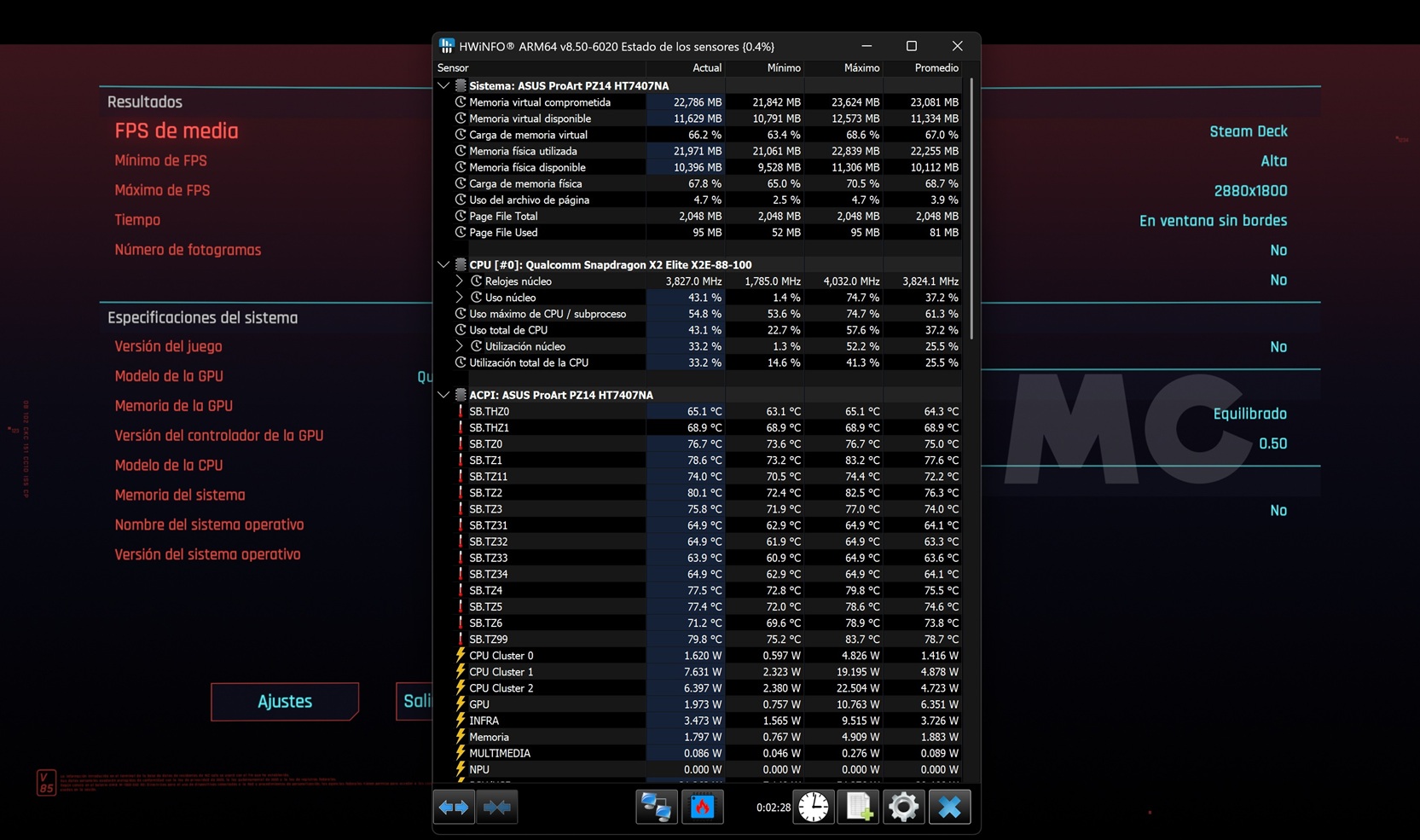
Task: Select the Uso del archivo de página row
Action: click(699, 200)
